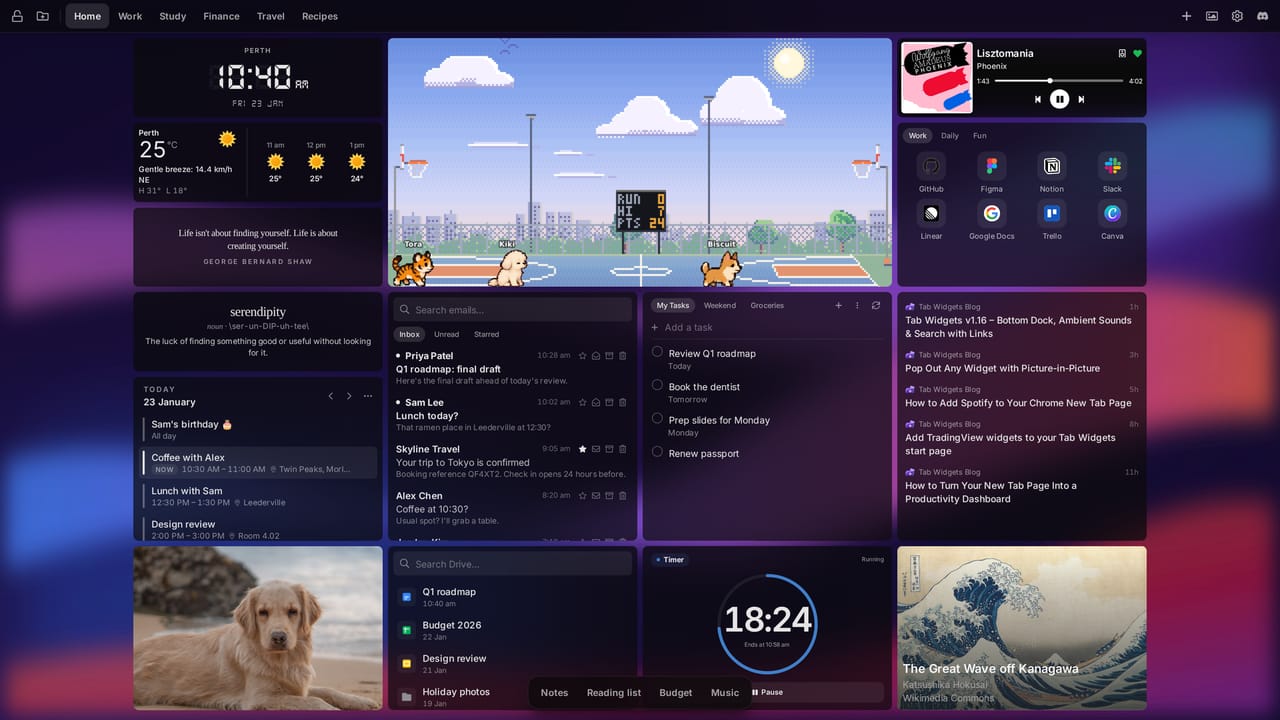Viewport: 1280px width, 720px height.
Task: Click the refresh icon in the tasks widget
Action: pos(876,305)
